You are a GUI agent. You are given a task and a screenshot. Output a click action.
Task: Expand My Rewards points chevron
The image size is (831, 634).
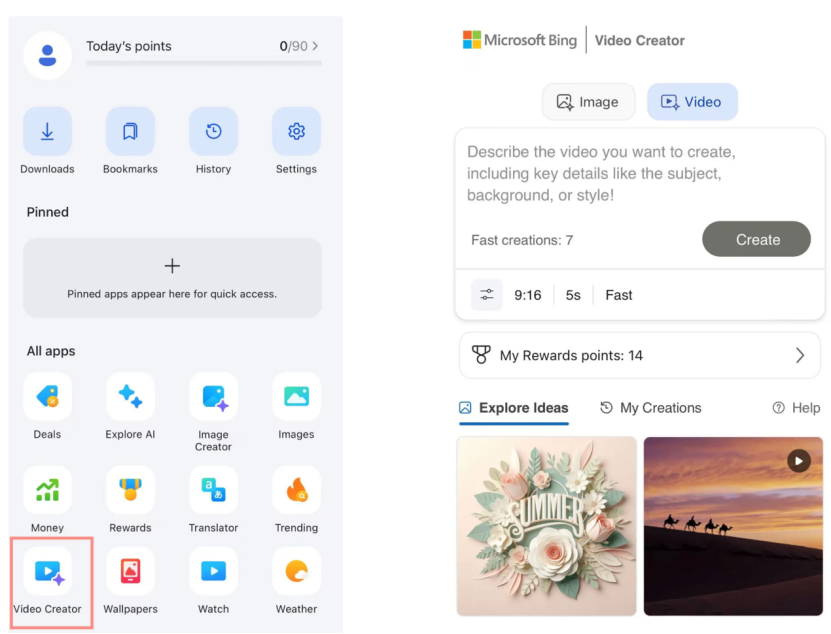tap(800, 355)
